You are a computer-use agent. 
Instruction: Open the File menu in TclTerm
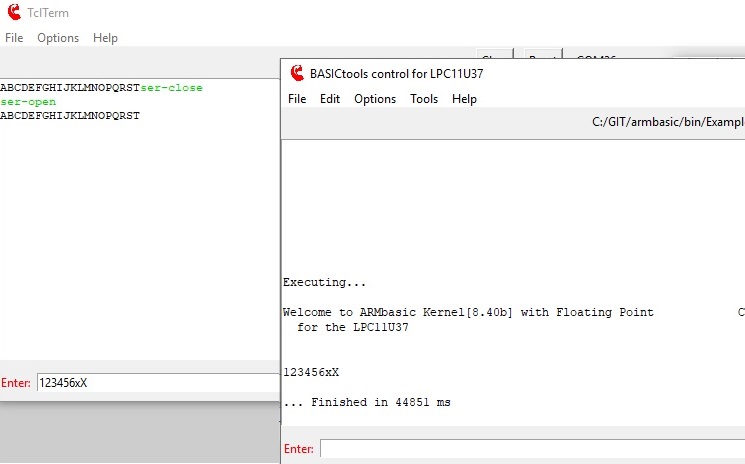coord(14,38)
